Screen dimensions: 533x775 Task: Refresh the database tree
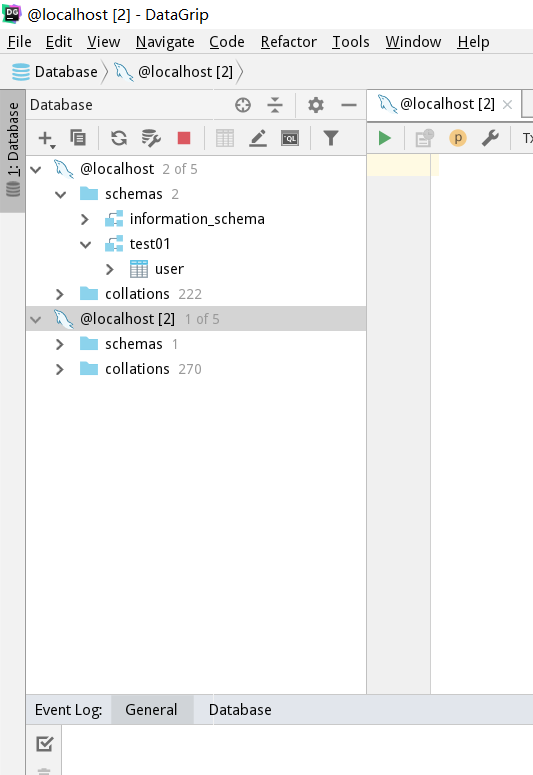[x=119, y=138]
